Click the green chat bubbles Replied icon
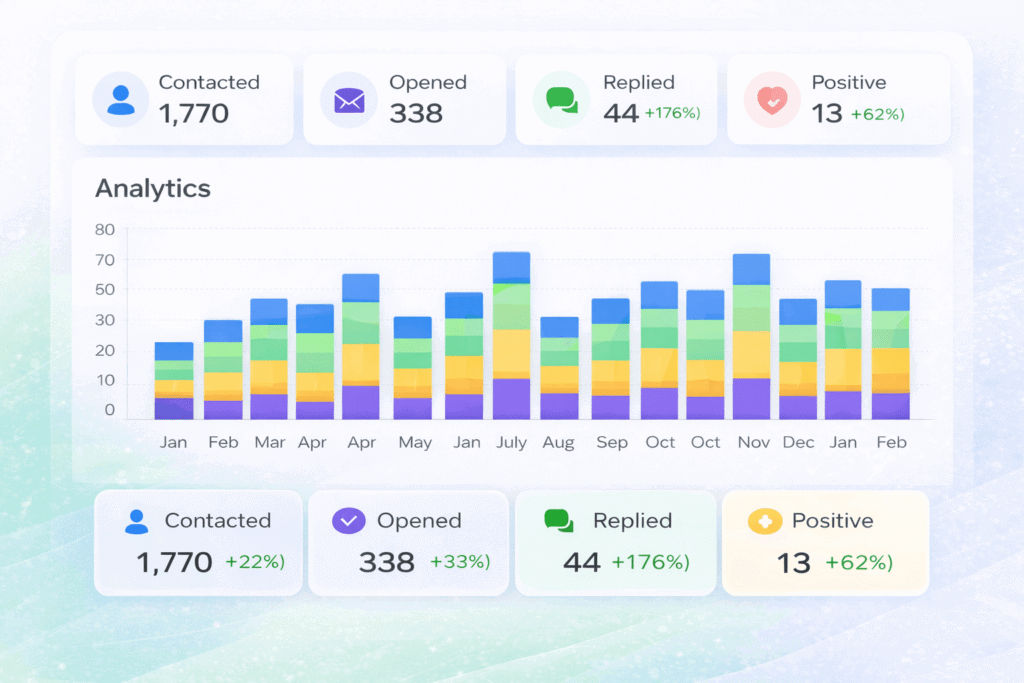 click(560, 100)
